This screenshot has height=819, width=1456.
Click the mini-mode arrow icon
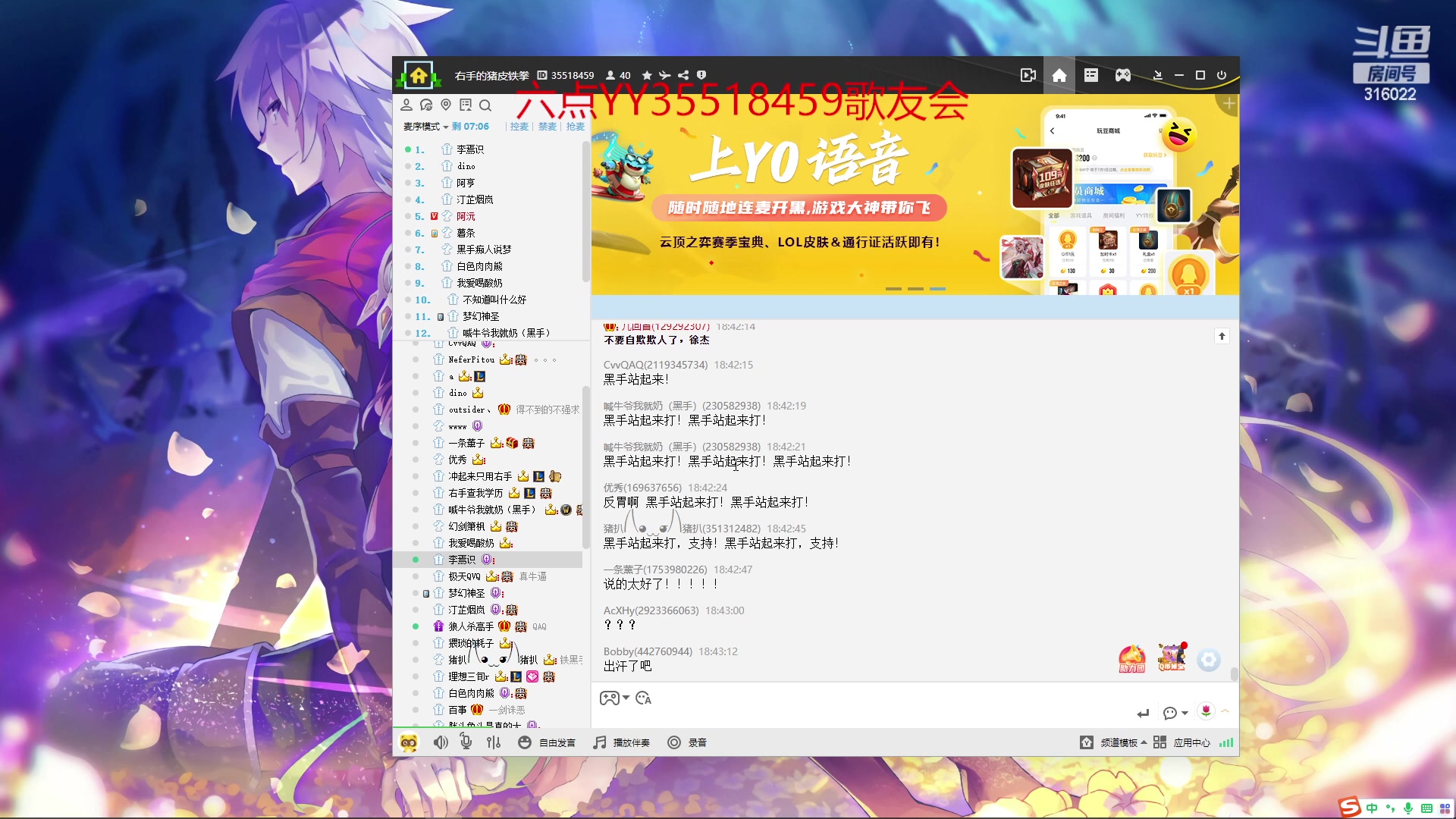tap(1157, 75)
